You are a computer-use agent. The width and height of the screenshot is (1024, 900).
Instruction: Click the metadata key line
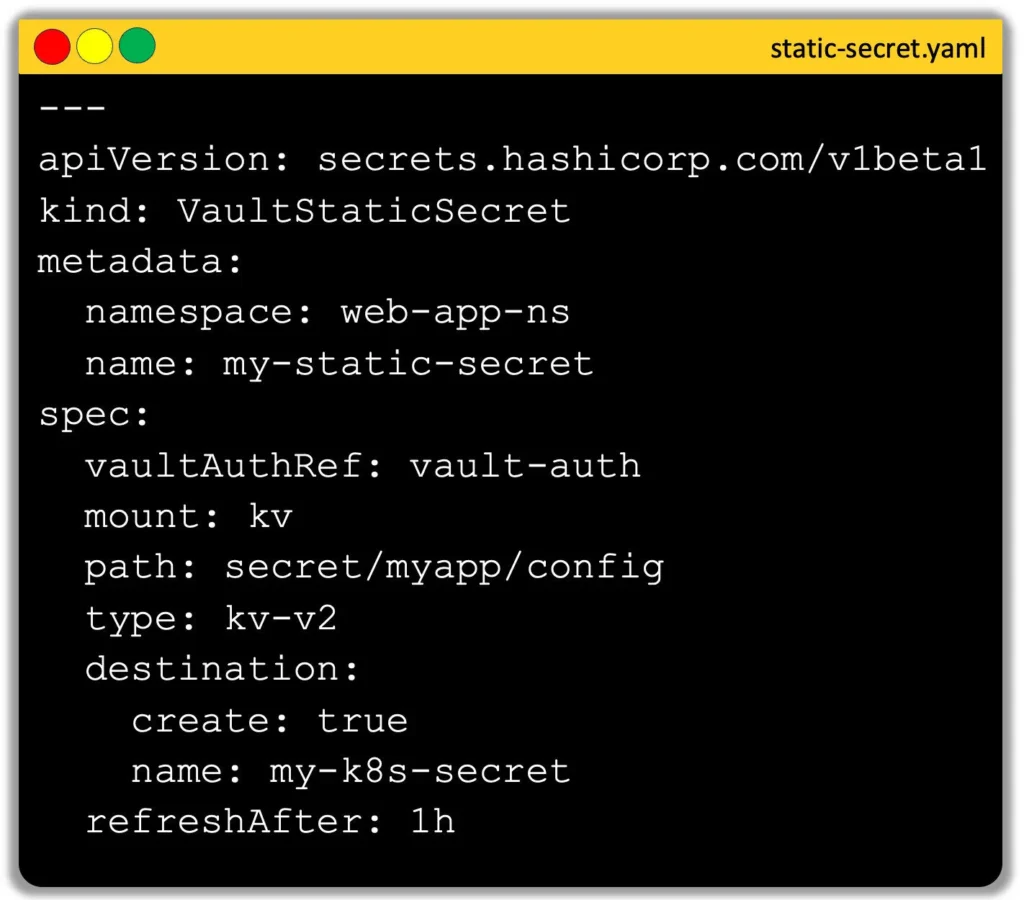(x=140, y=262)
